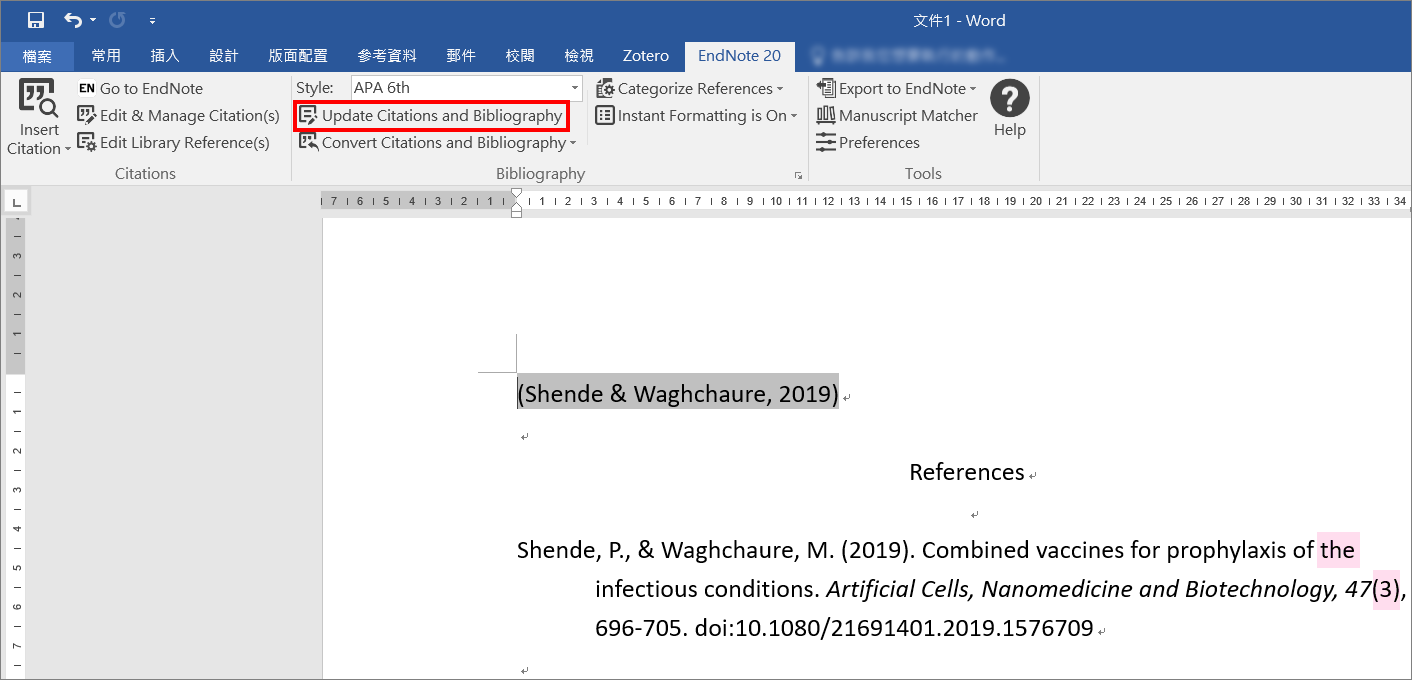
Task: Open the Categorize References dropdown
Action: click(x=689, y=89)
